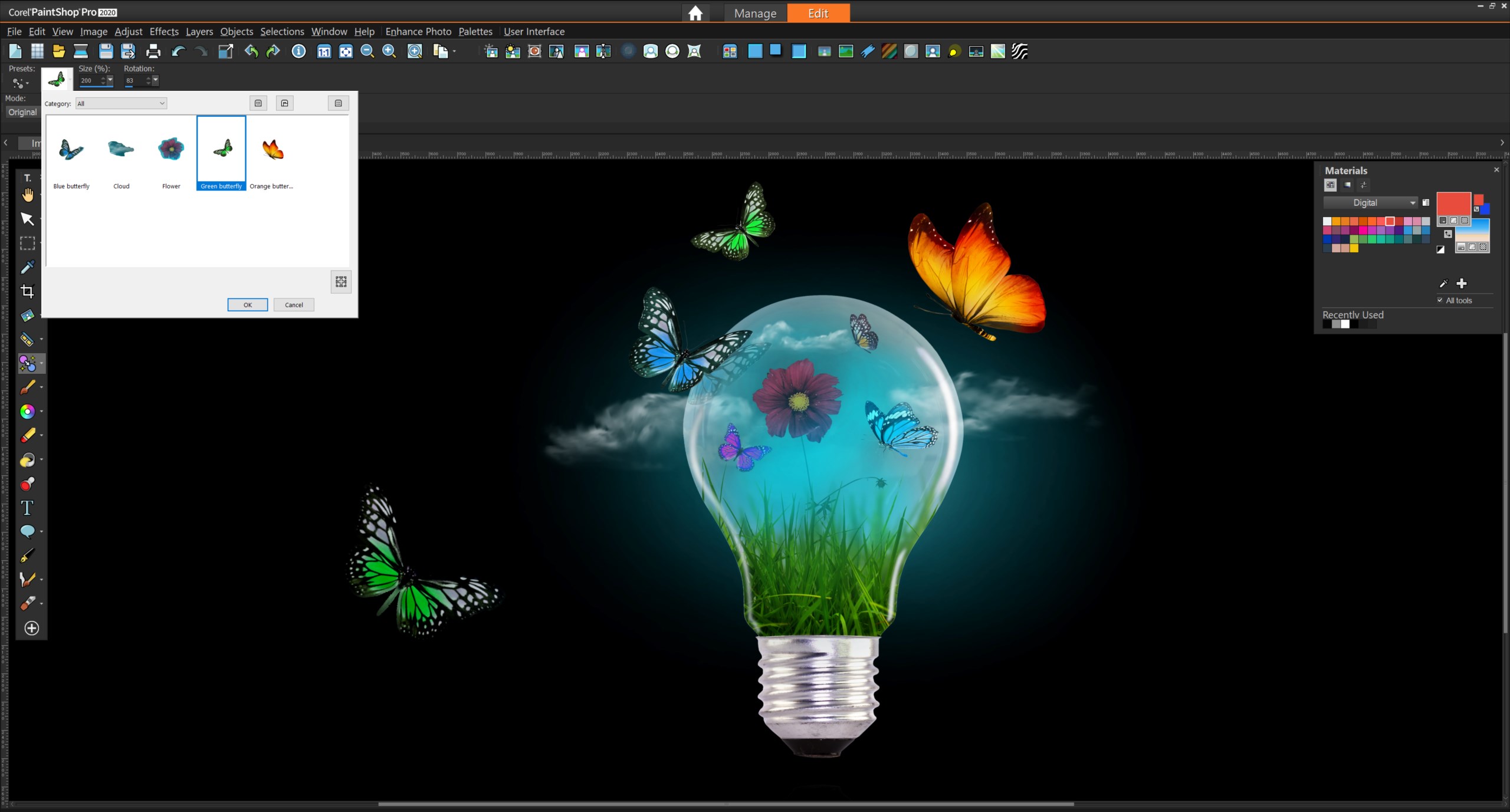Open the Size percent dropdown arrow
The image size is (1510, 812).
(x=110, y=81)
